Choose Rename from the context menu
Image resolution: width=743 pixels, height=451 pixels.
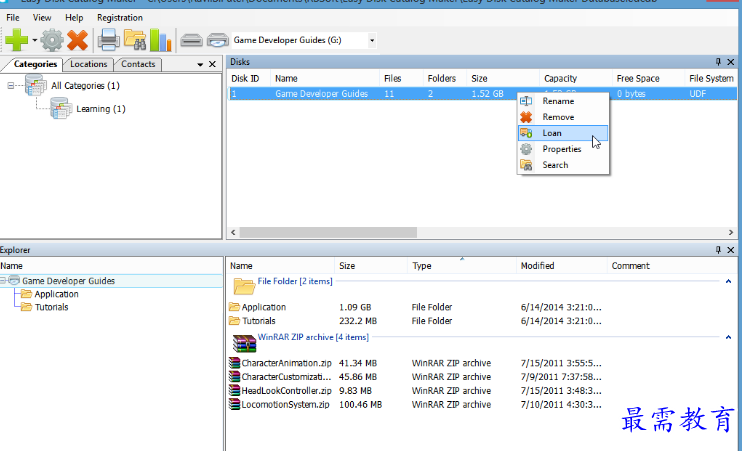click(562, 101)
